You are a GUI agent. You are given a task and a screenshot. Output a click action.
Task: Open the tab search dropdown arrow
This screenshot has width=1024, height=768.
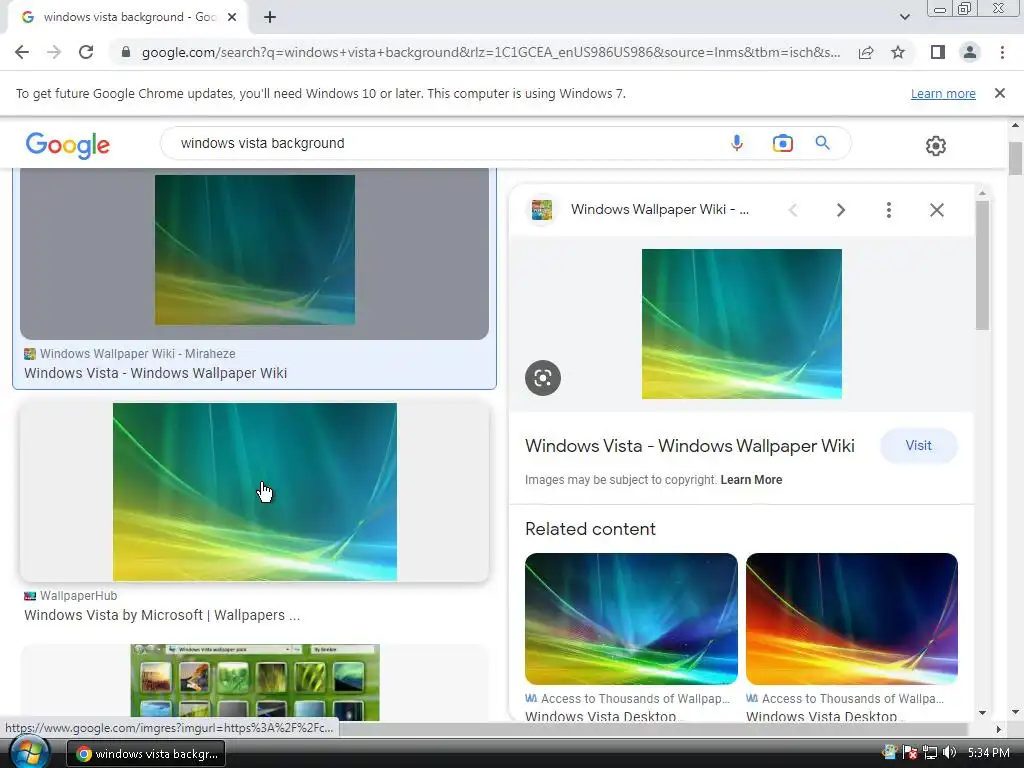[x=904, y=17]
